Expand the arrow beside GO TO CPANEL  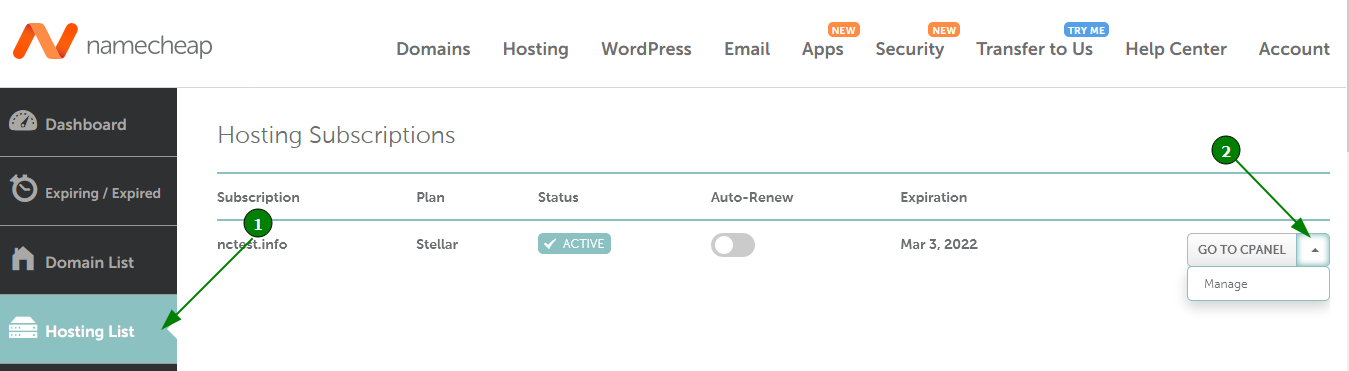[x=1314, y=250]
